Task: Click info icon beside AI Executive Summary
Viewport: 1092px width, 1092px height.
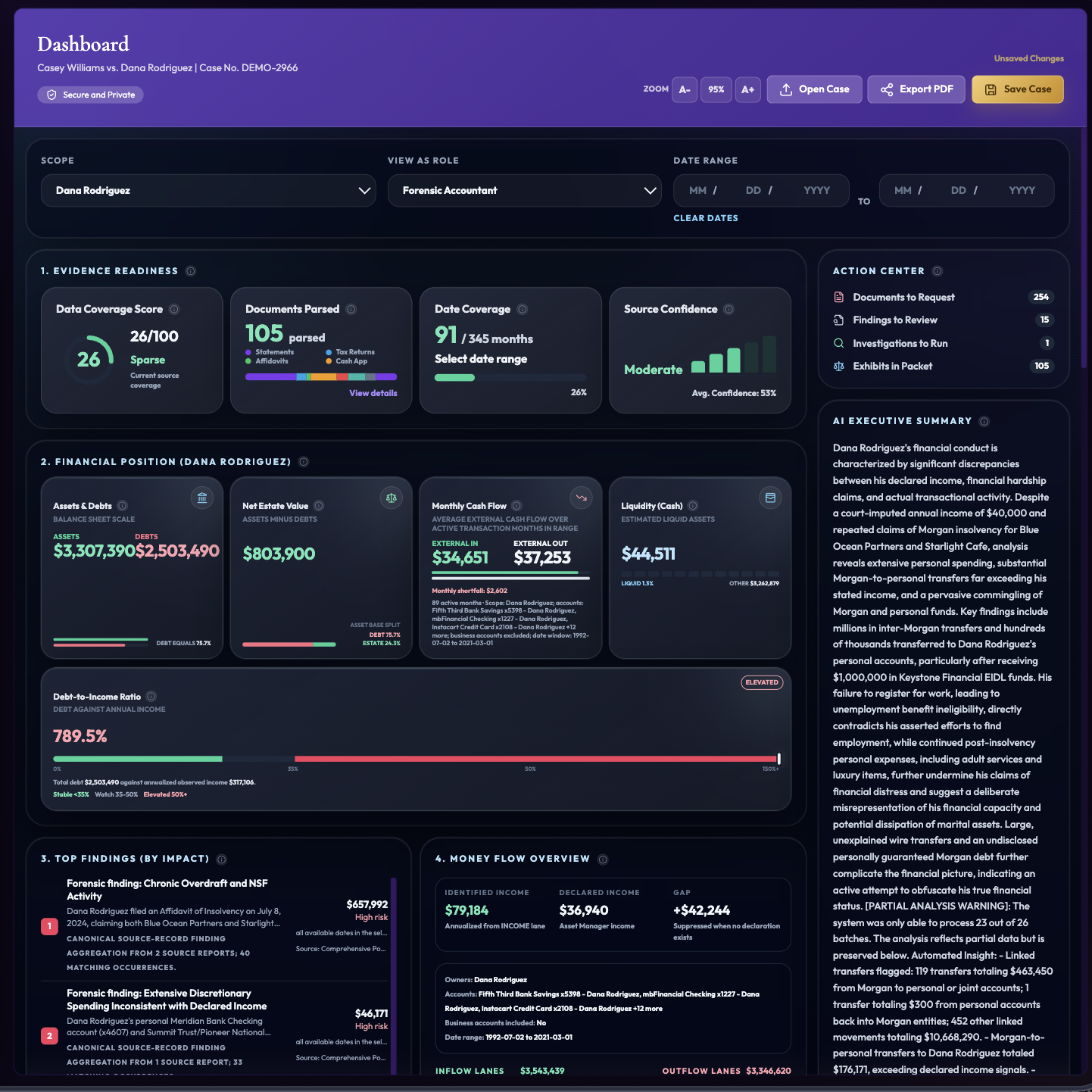Action: coord(984,421)
